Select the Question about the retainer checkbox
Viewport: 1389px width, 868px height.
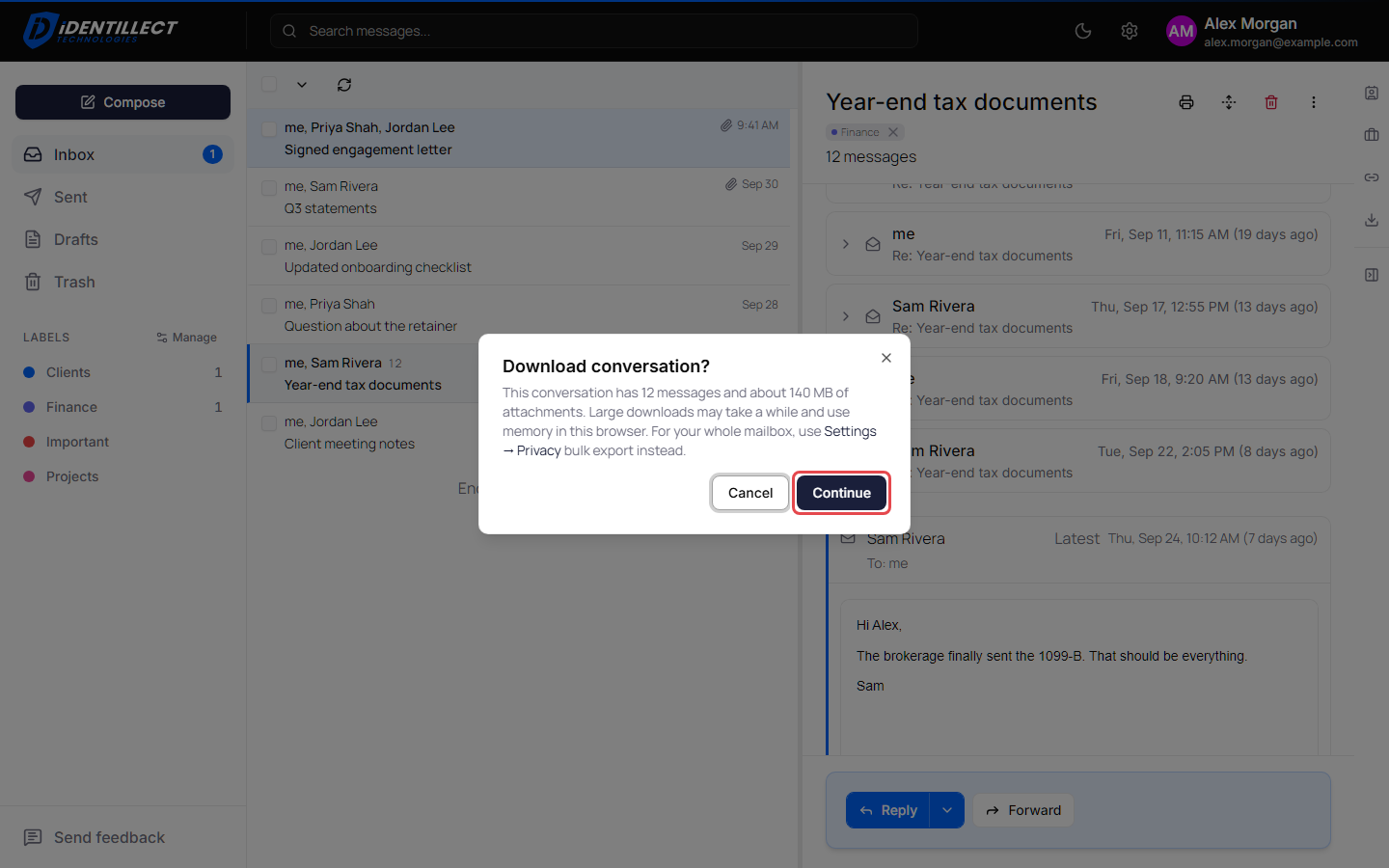click(269, 305)
